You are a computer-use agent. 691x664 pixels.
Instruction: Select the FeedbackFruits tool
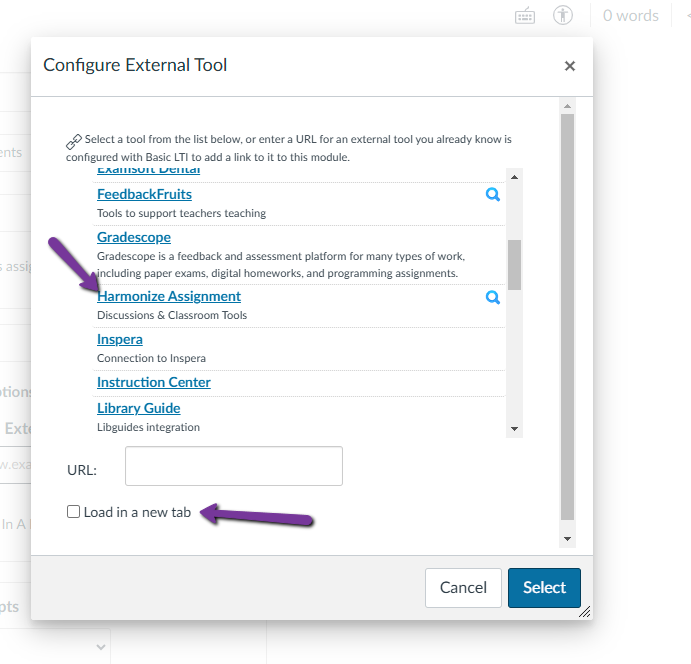[144, 194]
